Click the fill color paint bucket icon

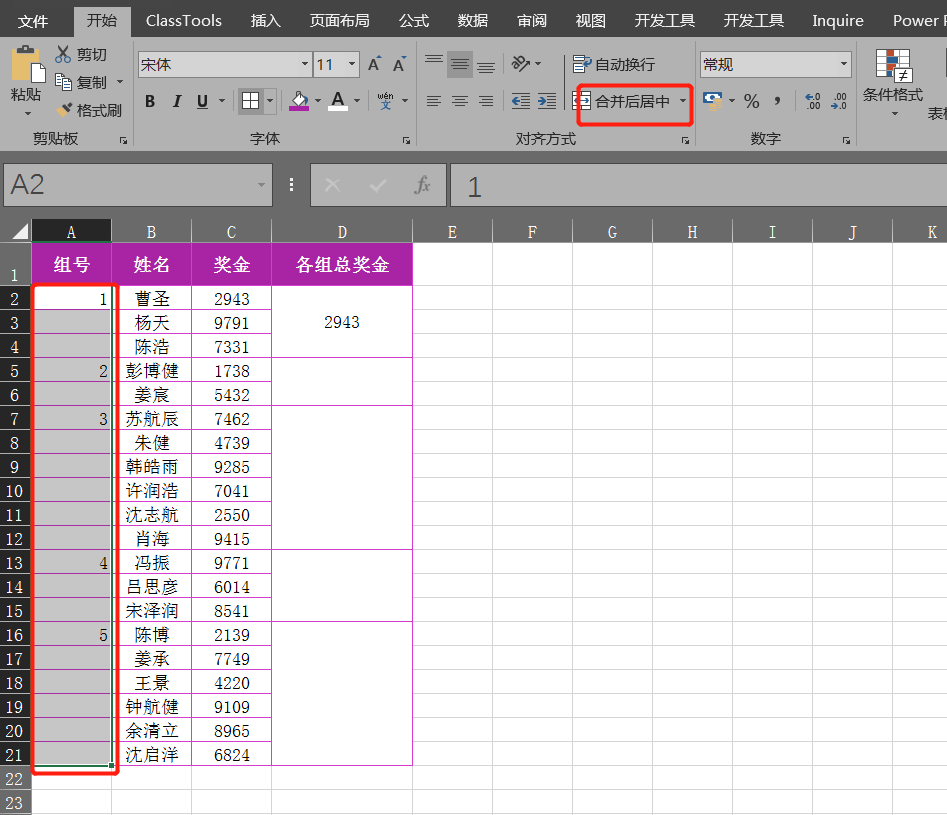[299, 101]
